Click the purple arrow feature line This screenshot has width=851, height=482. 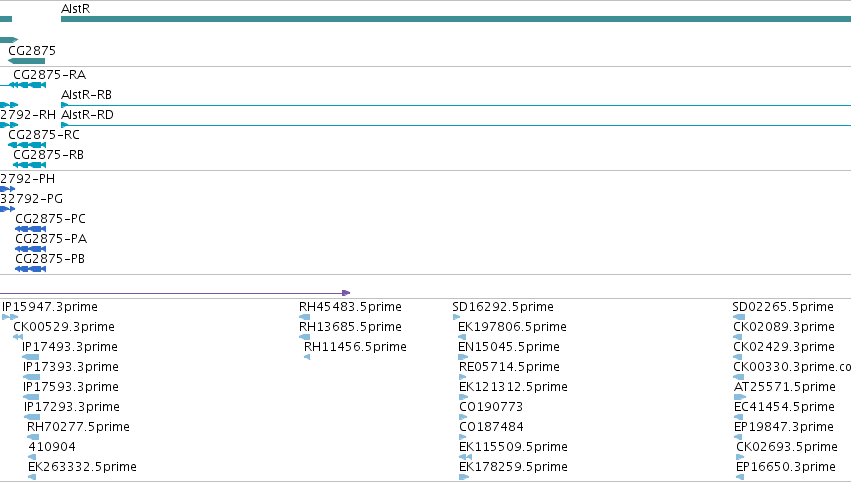click(x=175, y=293)
